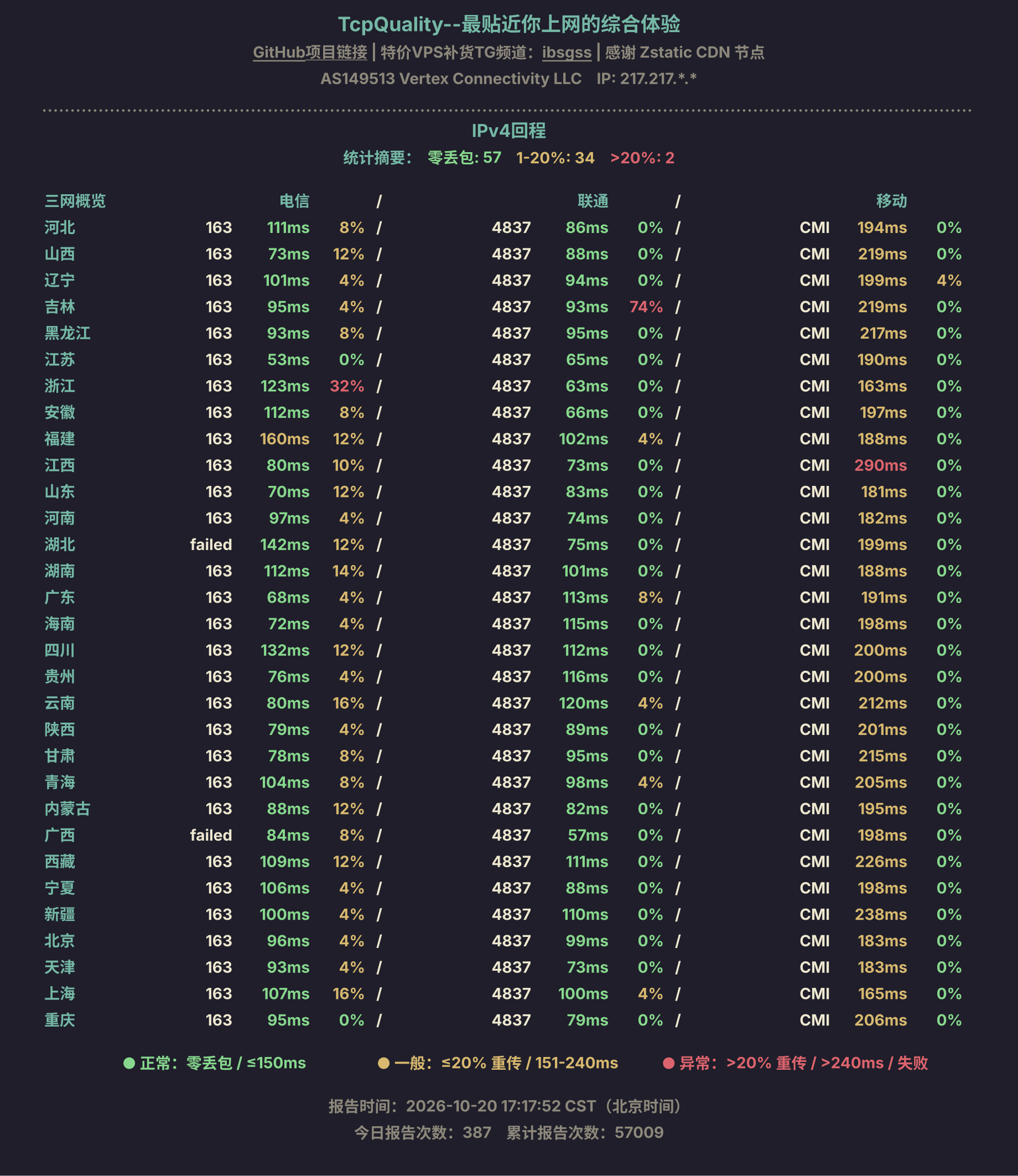Click the 异常：>20% 重传 legend text

(804, 1063)
